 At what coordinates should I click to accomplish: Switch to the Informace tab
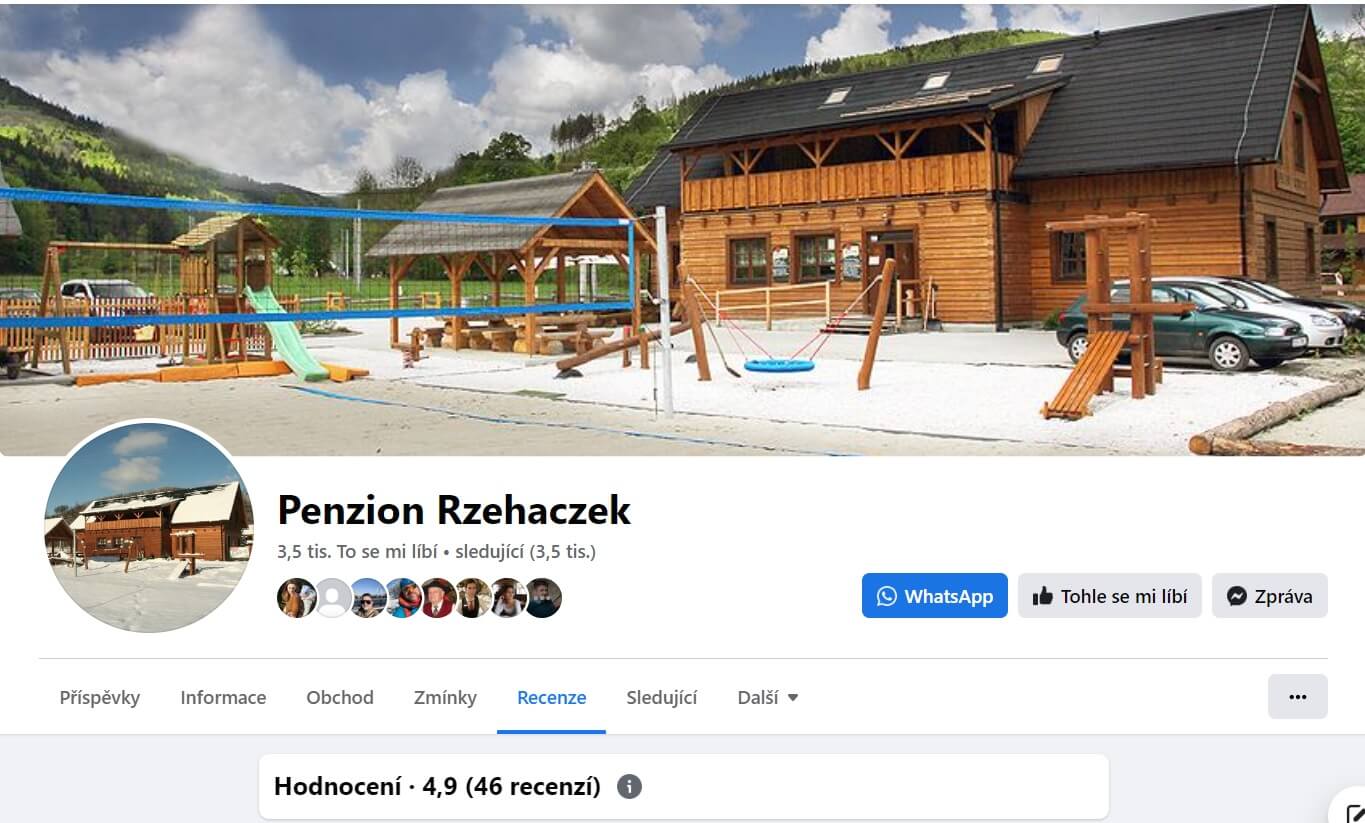pyautogui.click(x=223, y=698)
